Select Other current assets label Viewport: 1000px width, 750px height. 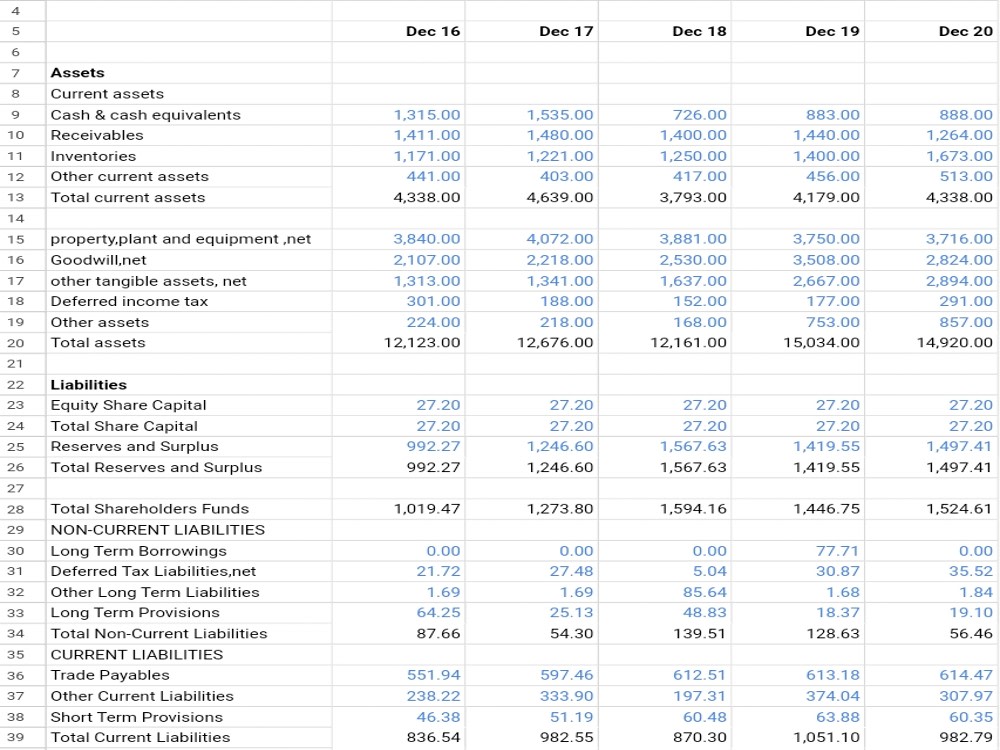point(129,177)
